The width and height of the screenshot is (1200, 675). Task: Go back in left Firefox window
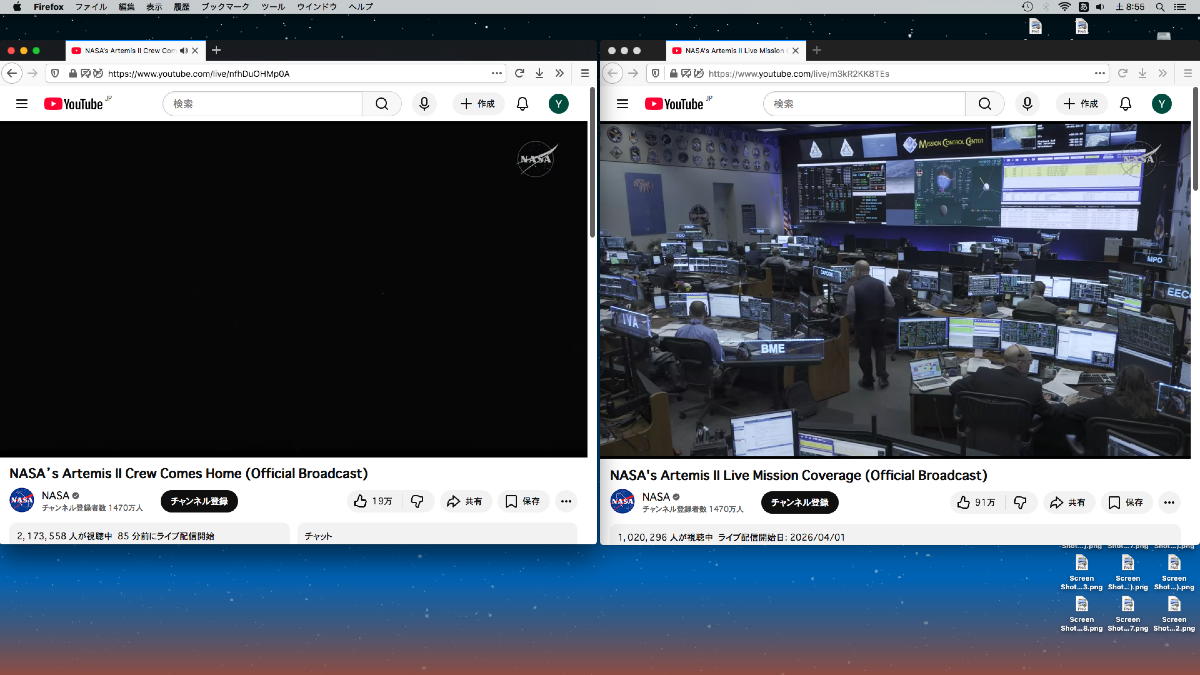pos(12,73)
